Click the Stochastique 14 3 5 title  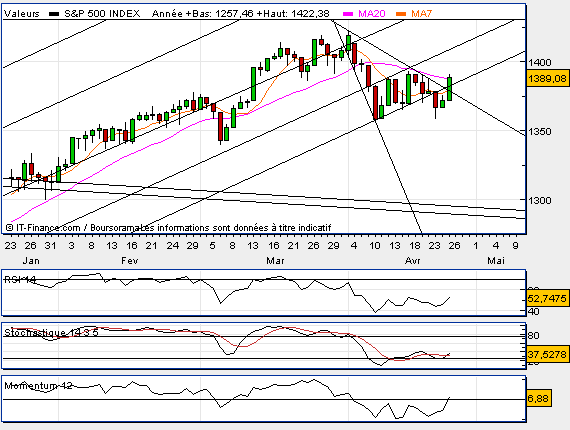click(51, 333)
